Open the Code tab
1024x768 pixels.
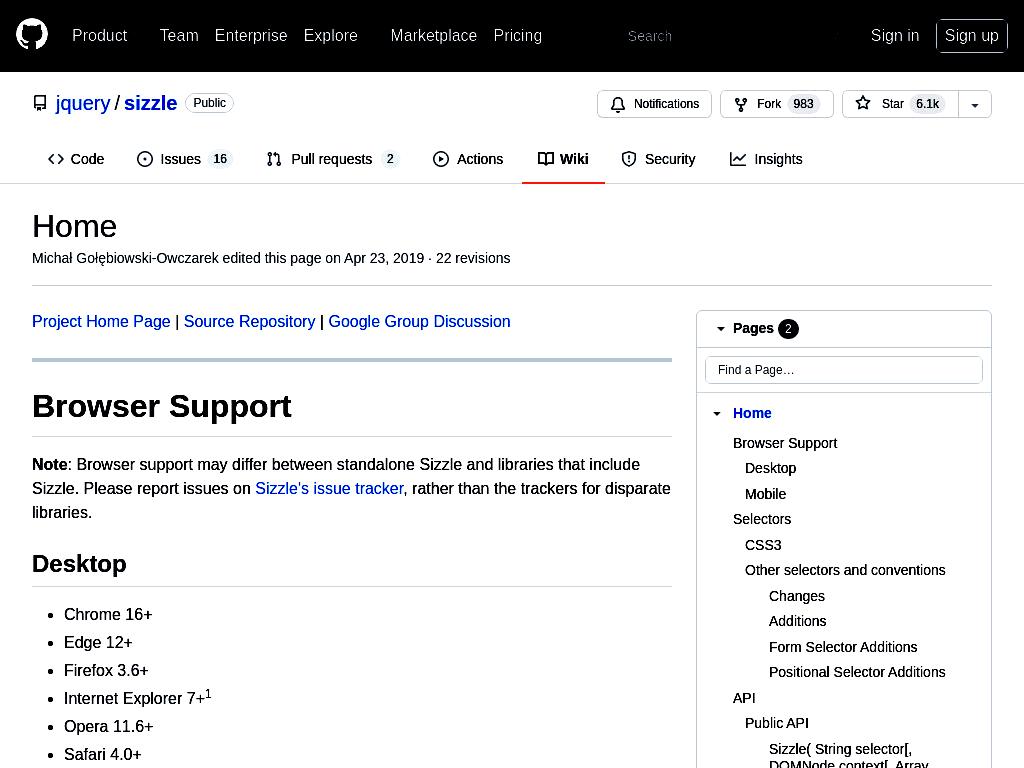pyautogui.click(x=76, y=159)
